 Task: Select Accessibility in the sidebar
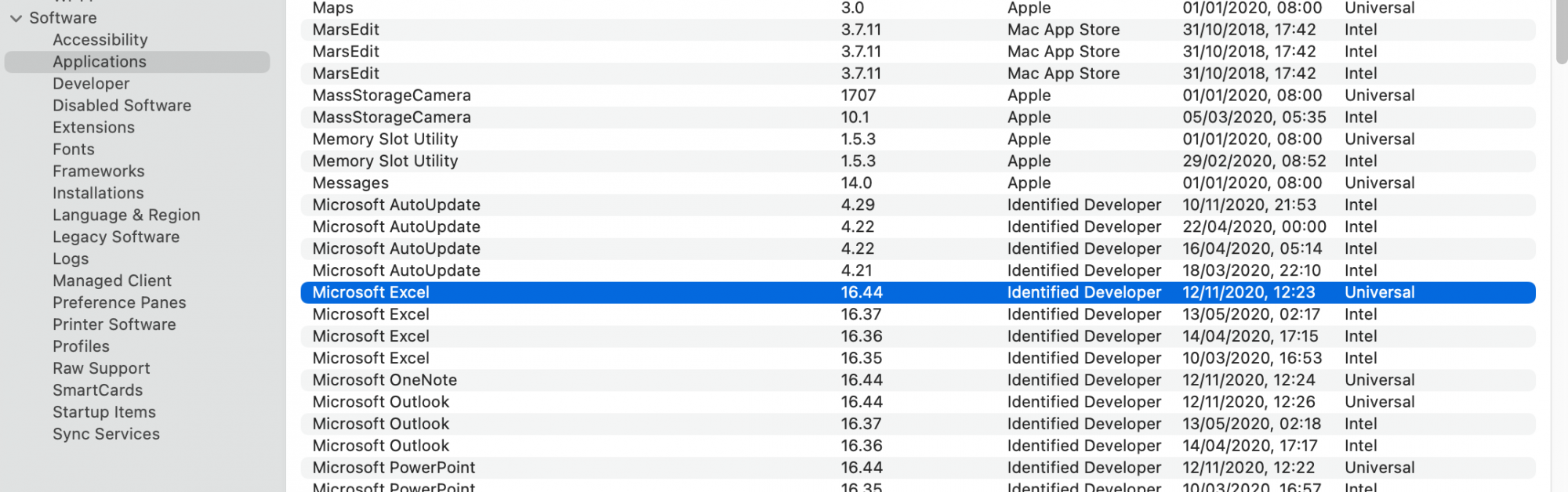point(100,40)
